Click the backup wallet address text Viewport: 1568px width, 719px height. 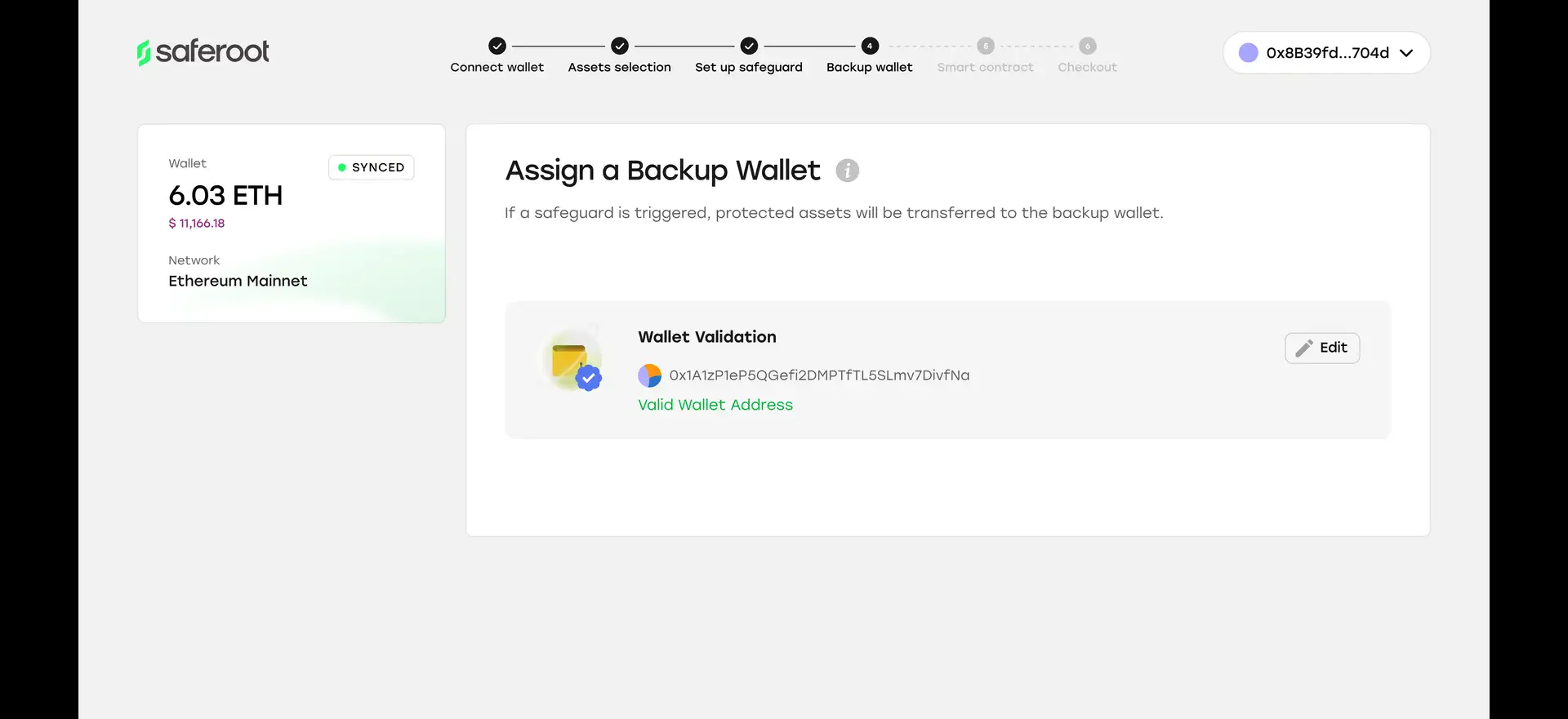click(819, 375)
